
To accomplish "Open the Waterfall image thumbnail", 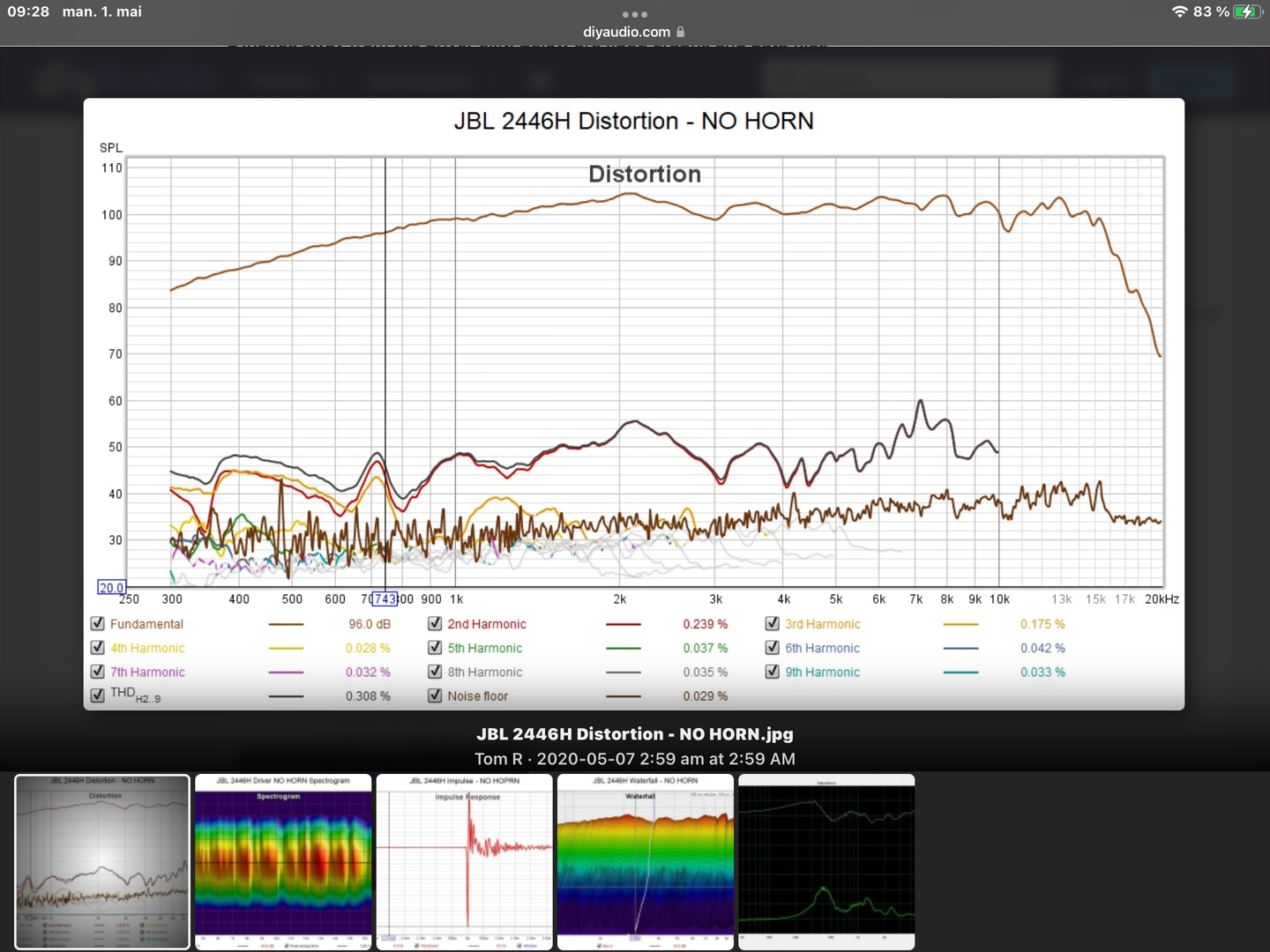I will click(x=646, y=862).
